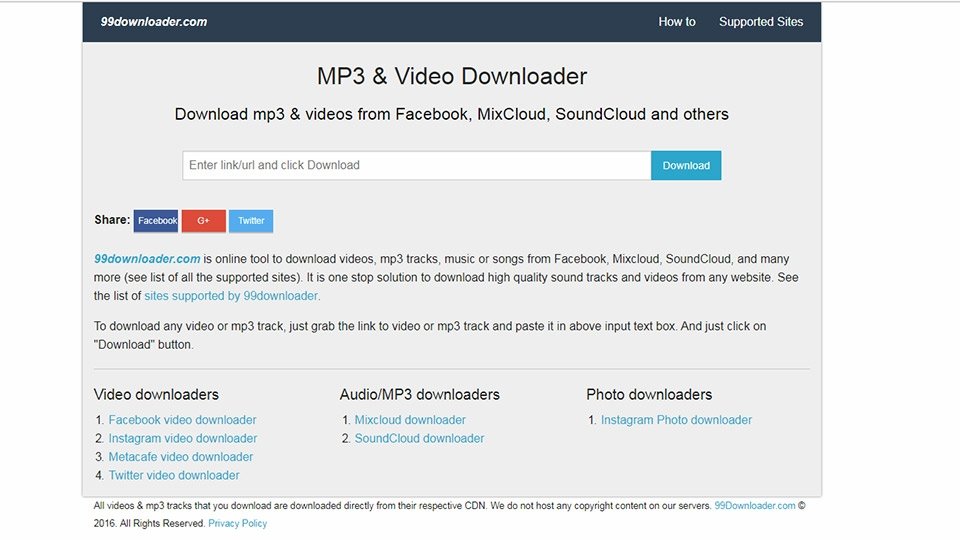The width and height of the screenshot is (960, 540).
Task: Share on Twitter button
Action: [251, 220]
